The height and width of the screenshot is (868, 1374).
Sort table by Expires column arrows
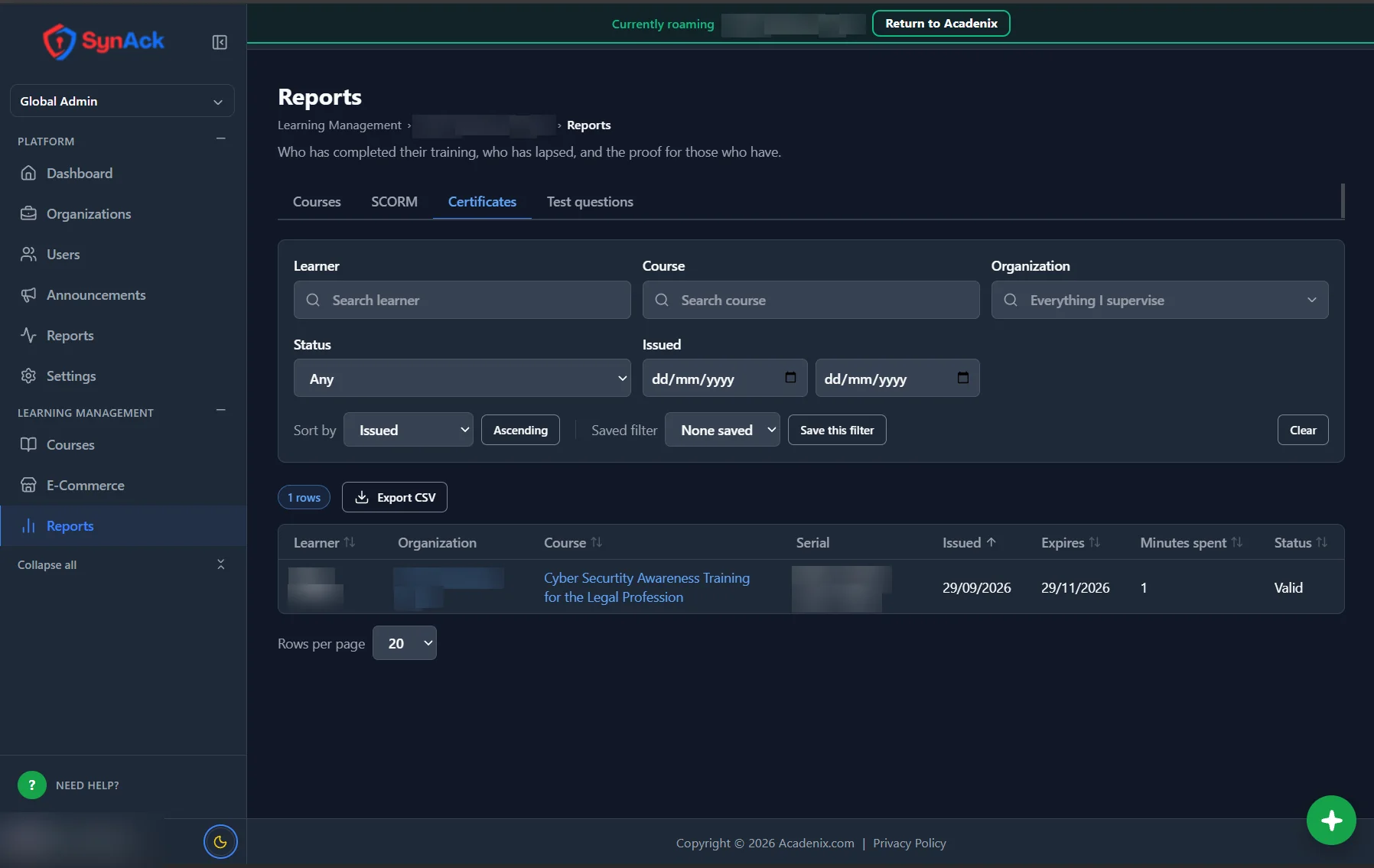pyautogui.click(x=1095, y=542)
